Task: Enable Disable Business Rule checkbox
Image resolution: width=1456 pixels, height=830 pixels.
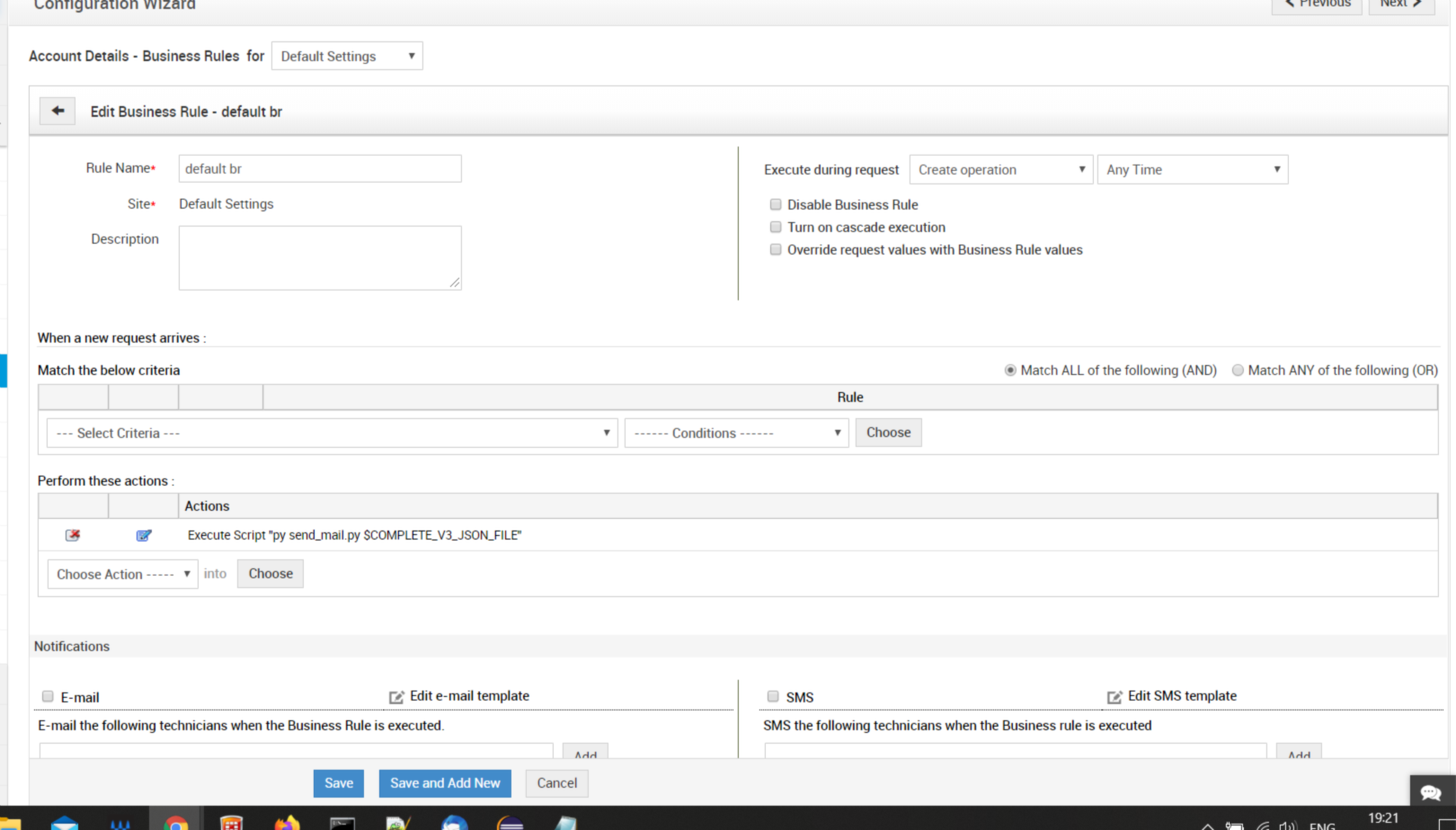Action: [x=776, y=204]
